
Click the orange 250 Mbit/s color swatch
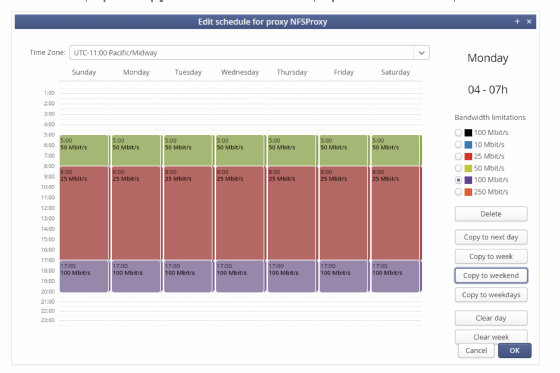click(468, 192)
